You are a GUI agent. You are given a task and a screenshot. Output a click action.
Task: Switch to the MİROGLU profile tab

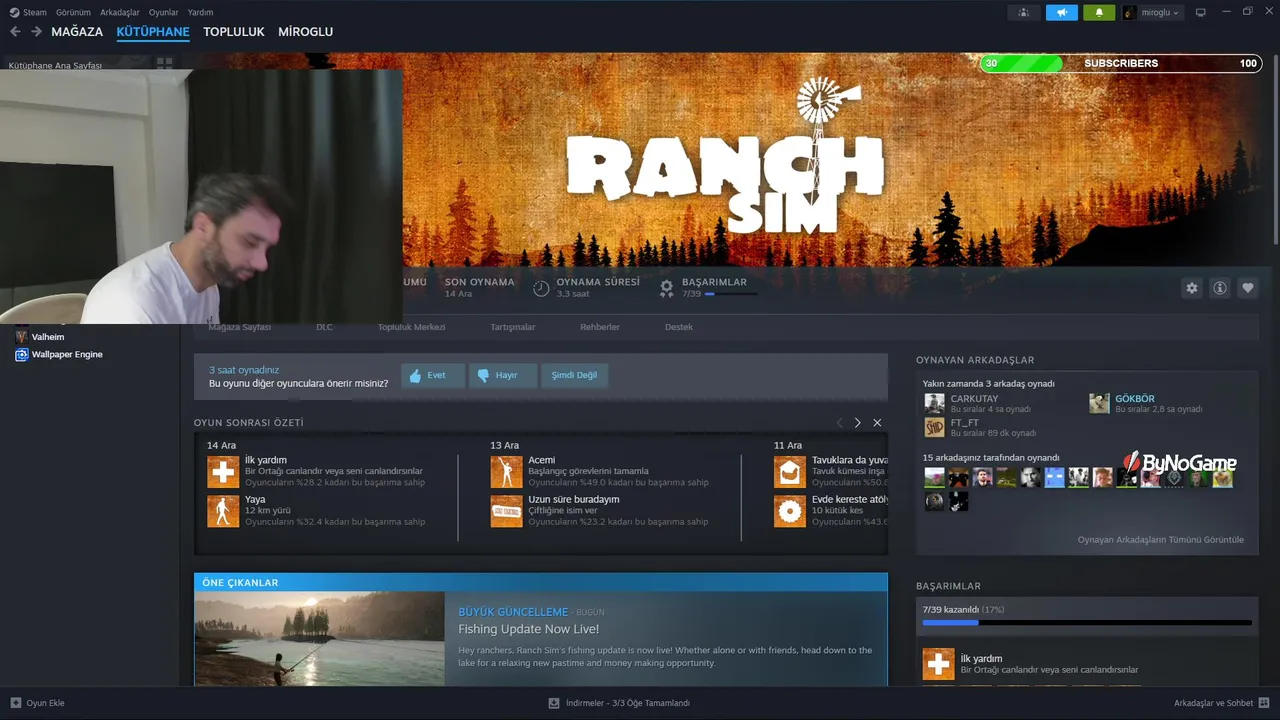pos(306,32)
